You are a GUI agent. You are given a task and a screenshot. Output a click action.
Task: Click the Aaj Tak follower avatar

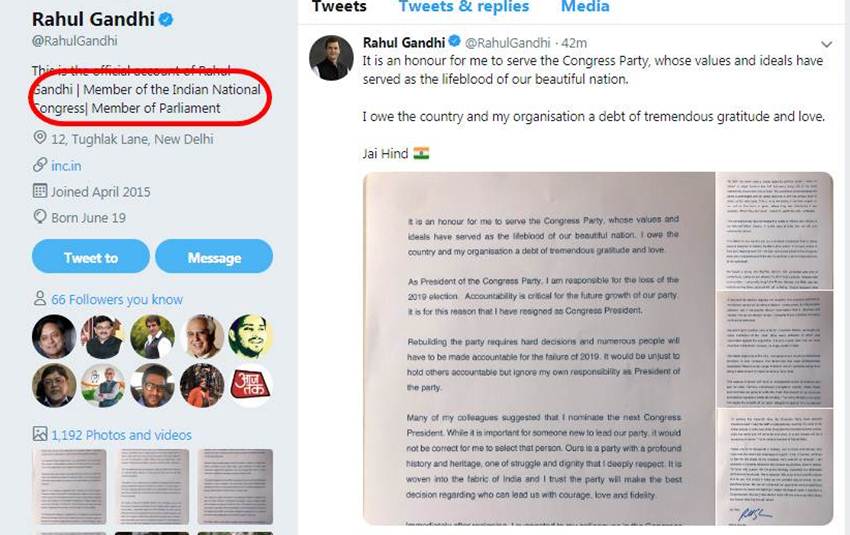250,385
